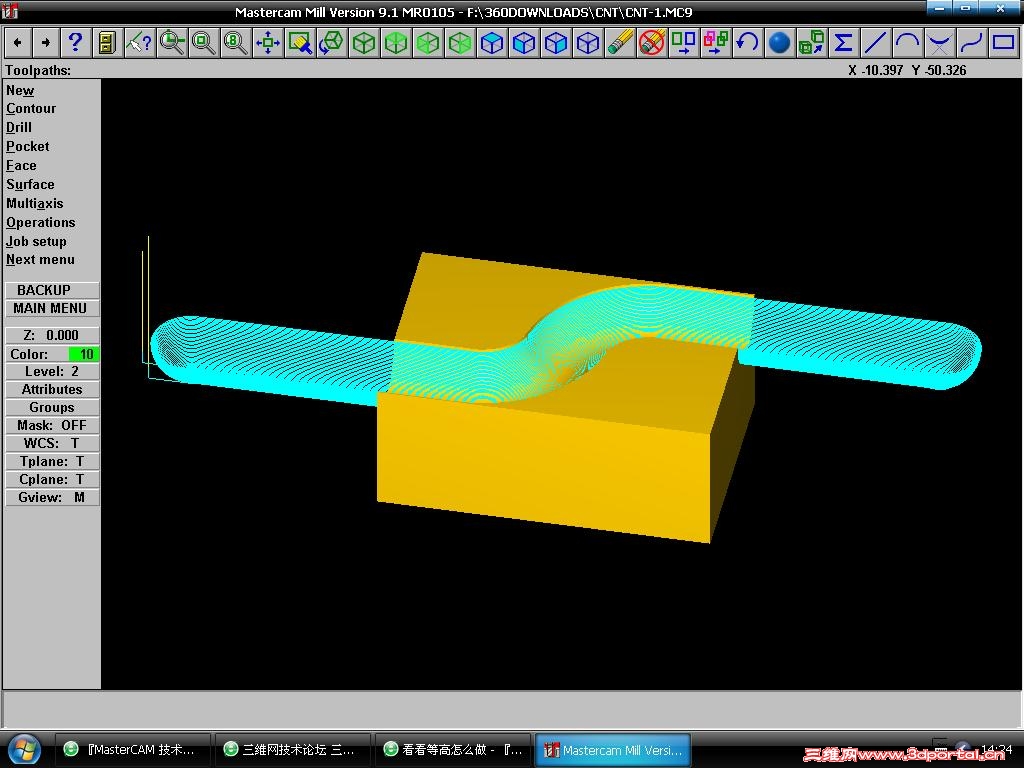1024x768 pixels.
Task: Choose Surface toolpath
Action: (31, 184)
